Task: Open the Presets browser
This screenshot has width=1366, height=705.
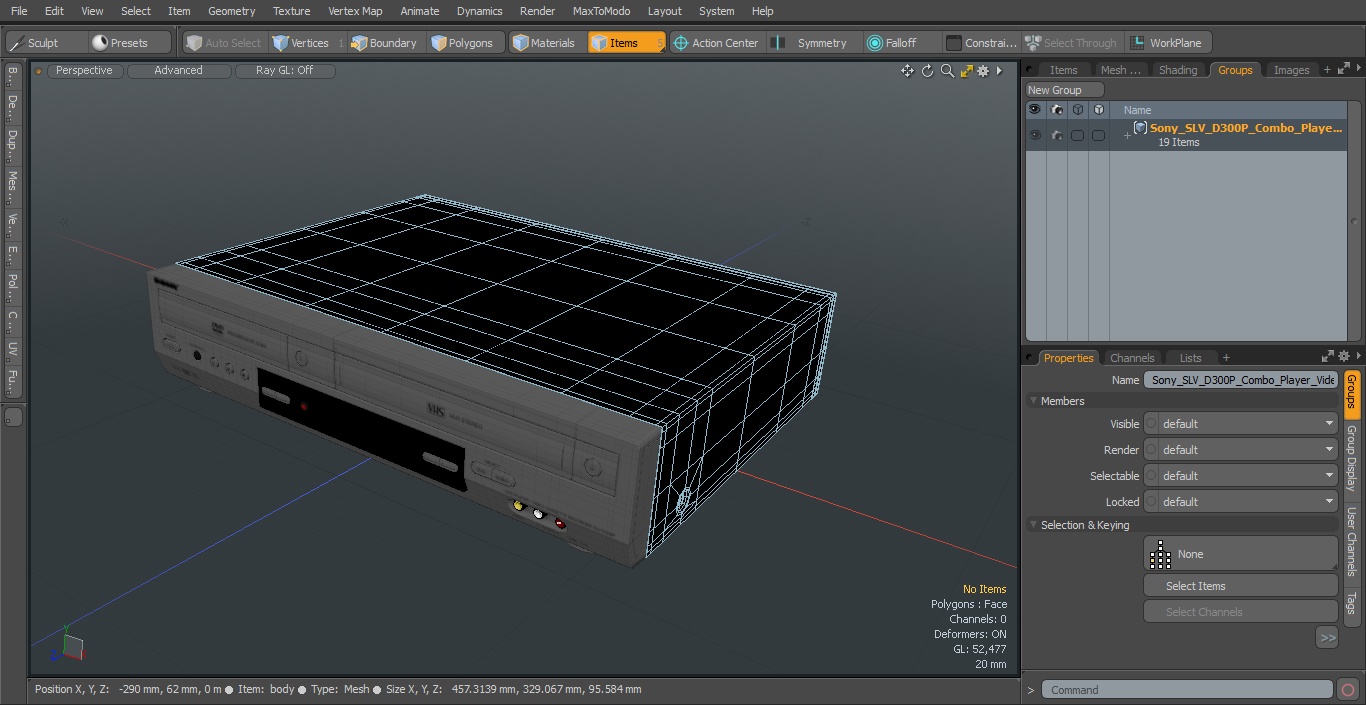Action: pos(130,43)
